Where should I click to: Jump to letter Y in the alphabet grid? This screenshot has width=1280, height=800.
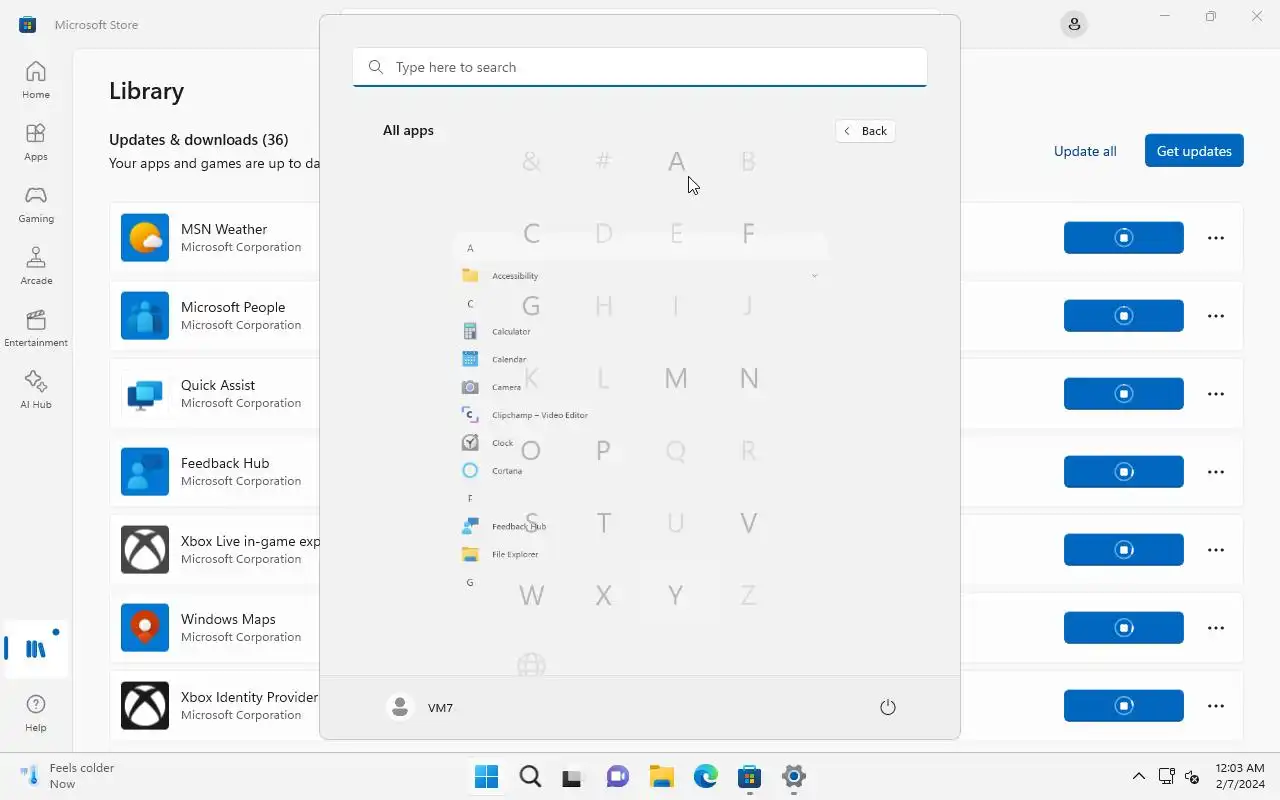coord(676,596)
